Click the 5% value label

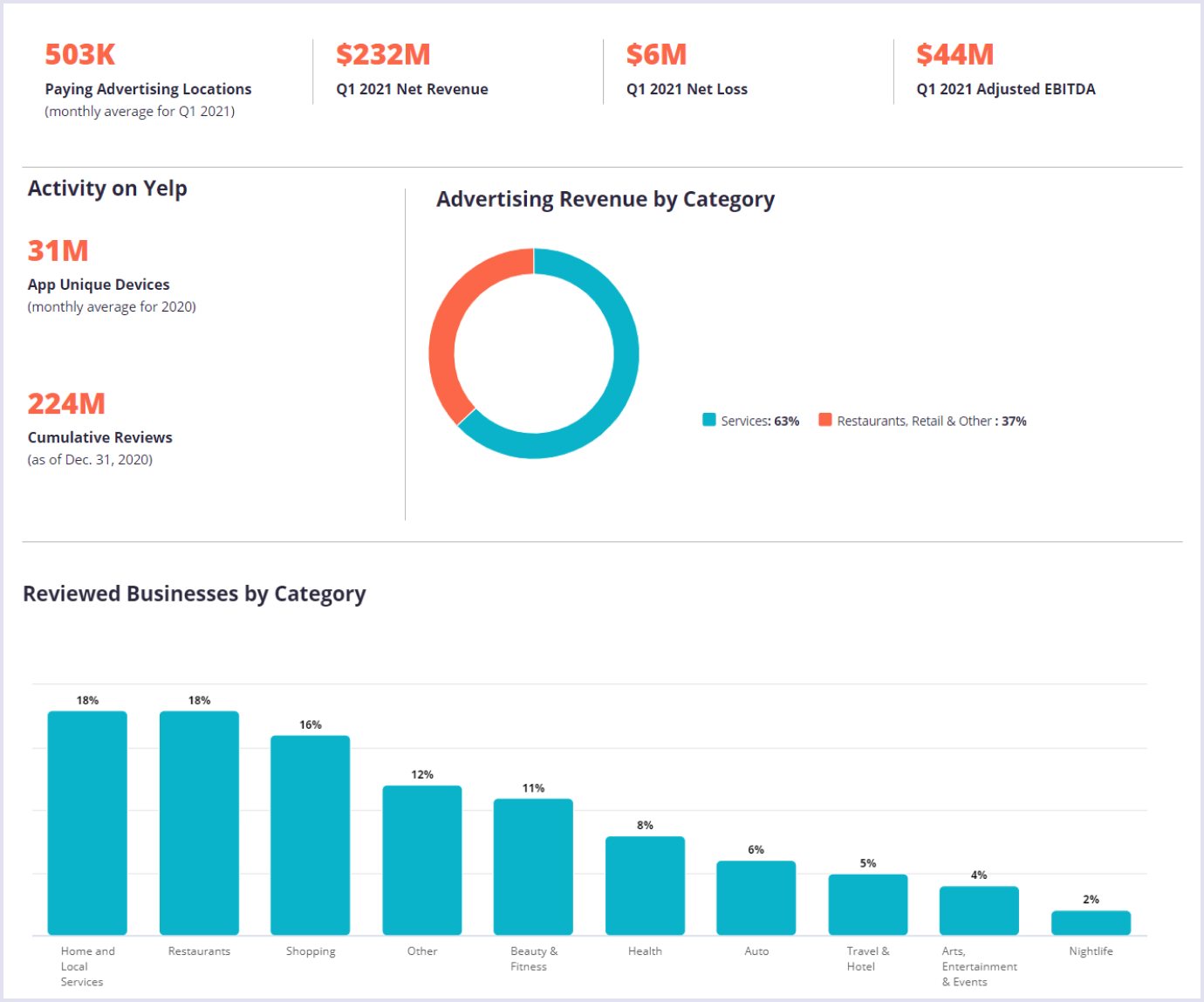coord(868,863)
